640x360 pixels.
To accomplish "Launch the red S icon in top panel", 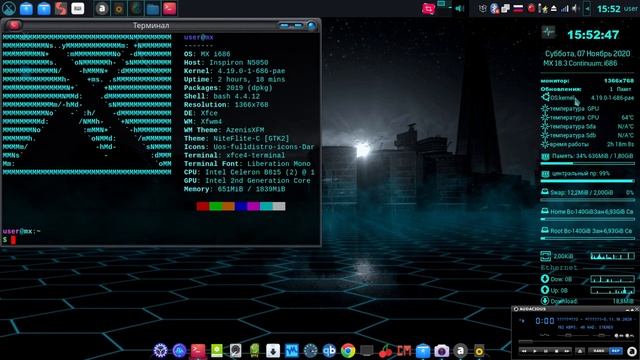I will click(60, 8).
